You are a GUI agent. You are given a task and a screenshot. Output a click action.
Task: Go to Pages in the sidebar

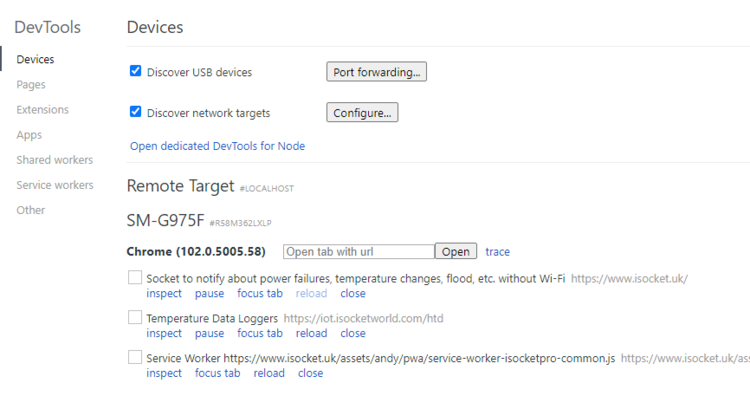tap(31, 85)
